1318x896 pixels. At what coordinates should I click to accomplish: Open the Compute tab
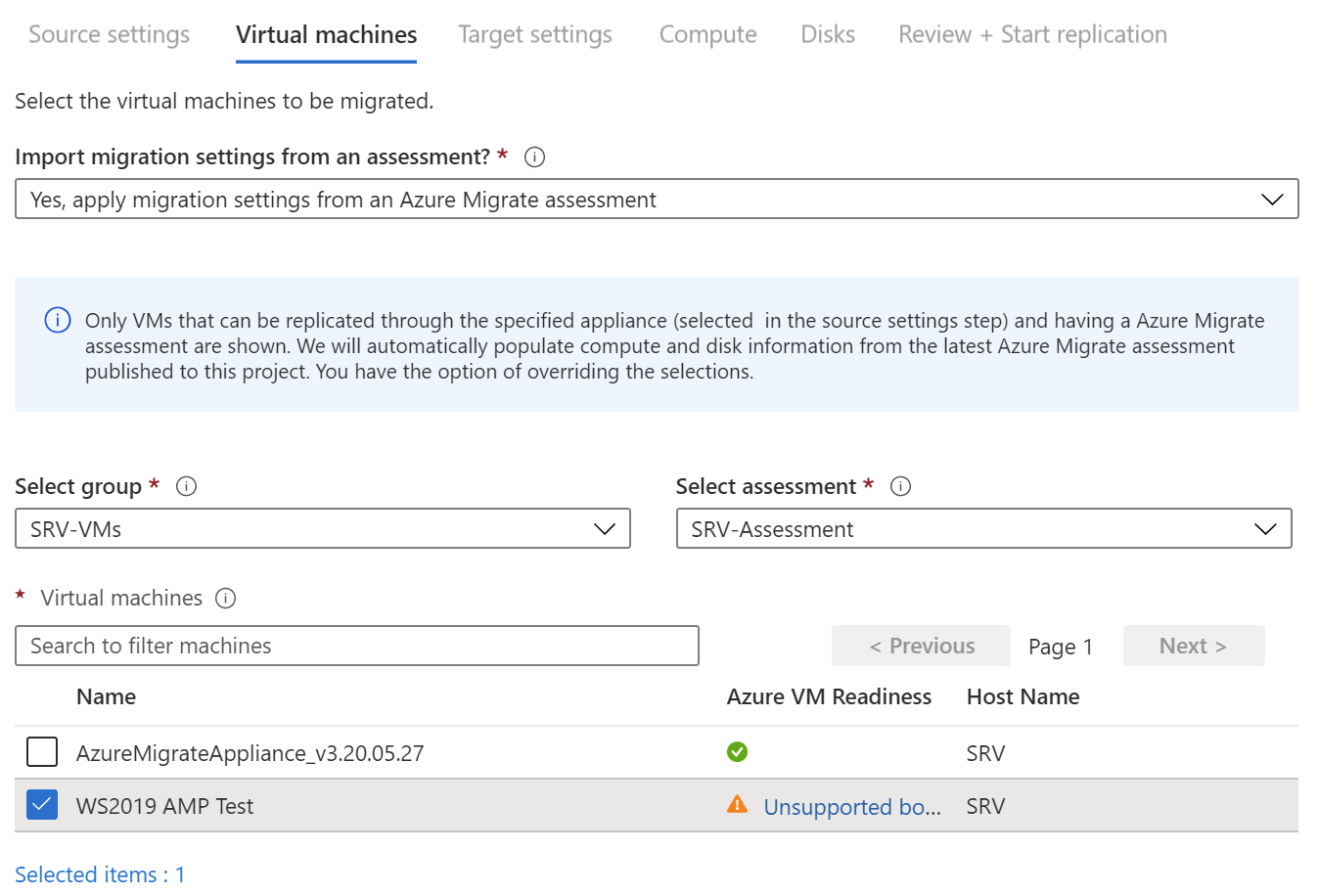(x=708, y=34)
